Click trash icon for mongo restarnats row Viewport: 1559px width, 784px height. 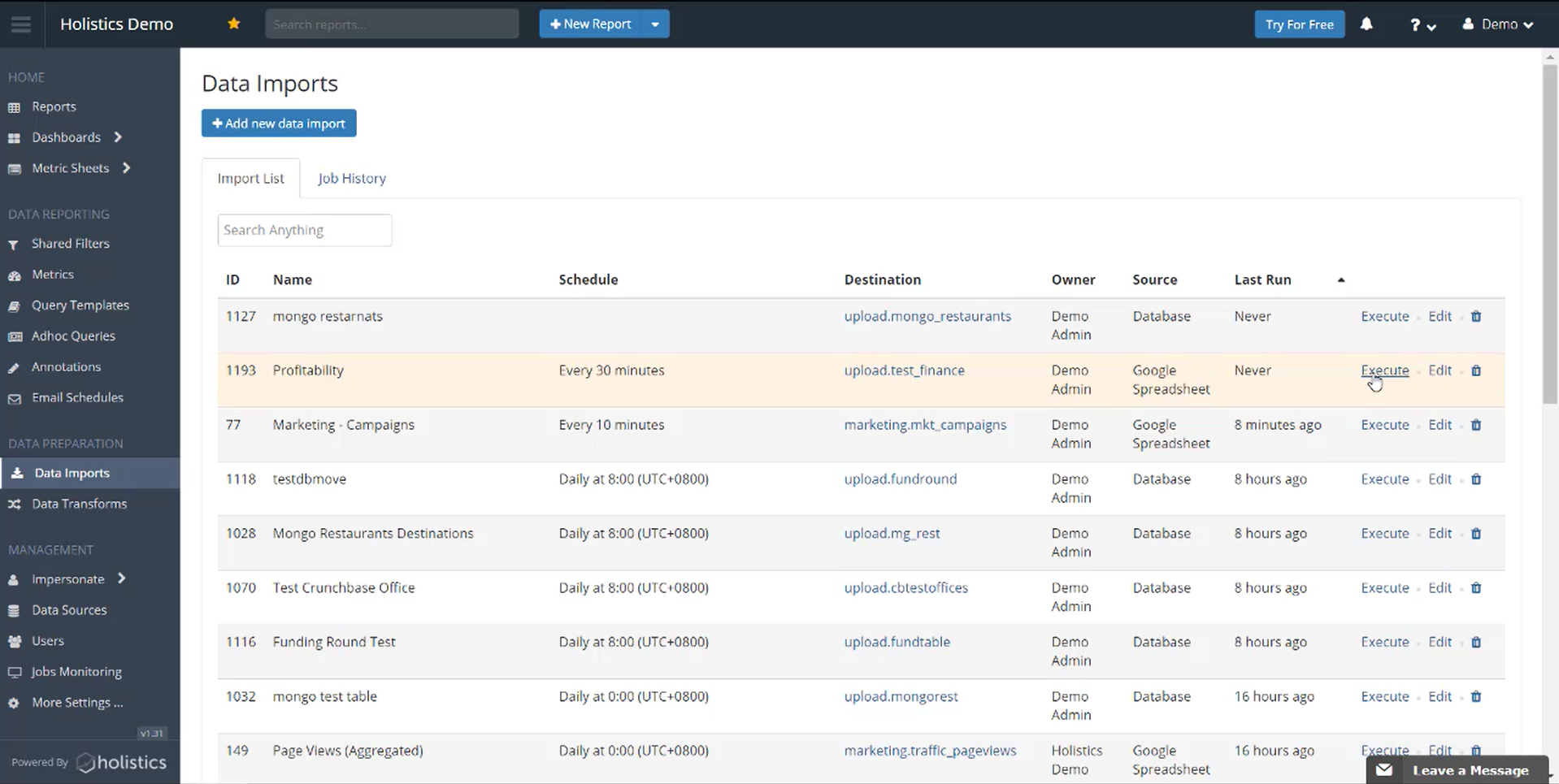click(1476, 316)
